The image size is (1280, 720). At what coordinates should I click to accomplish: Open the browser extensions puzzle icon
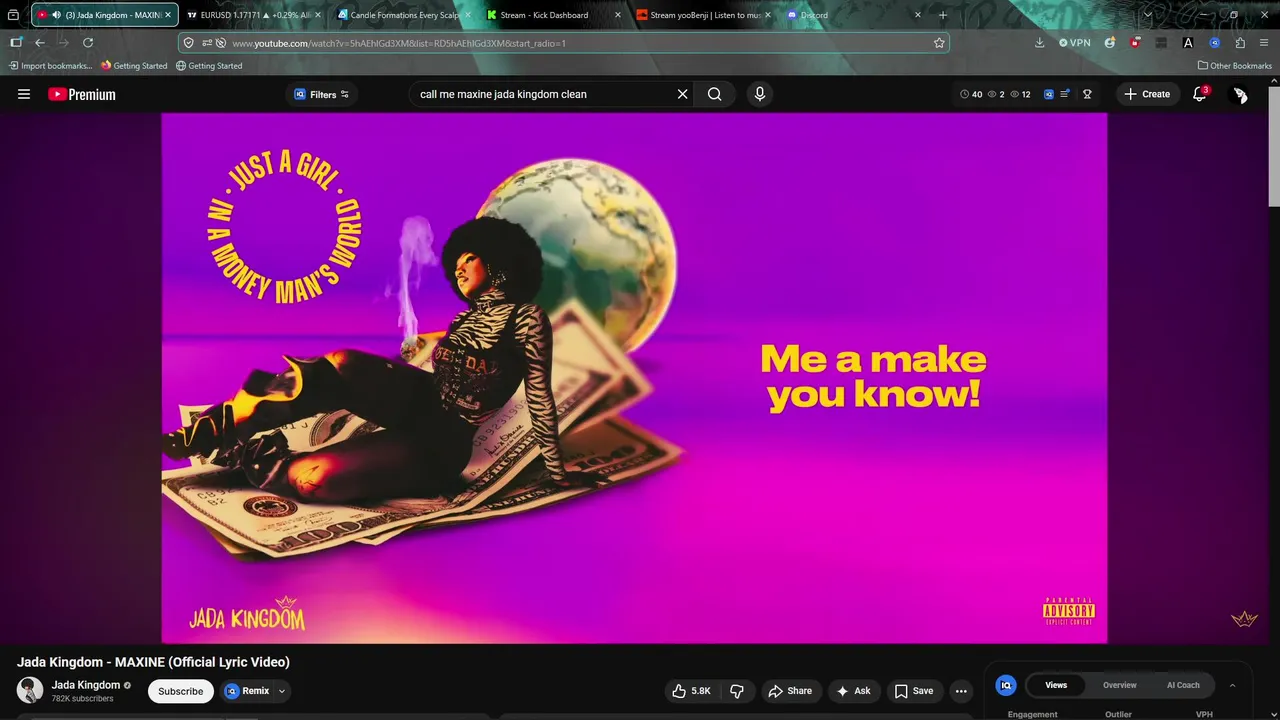click(x=1240, y=43)
